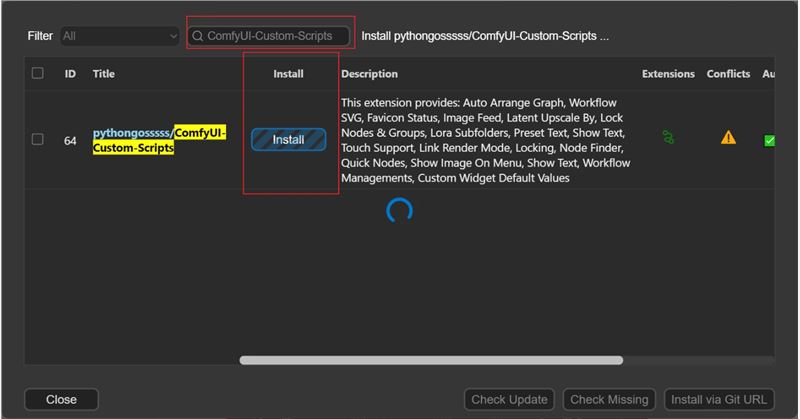Click the extension description text
The image size is (800, 419).
pos(486,140)
